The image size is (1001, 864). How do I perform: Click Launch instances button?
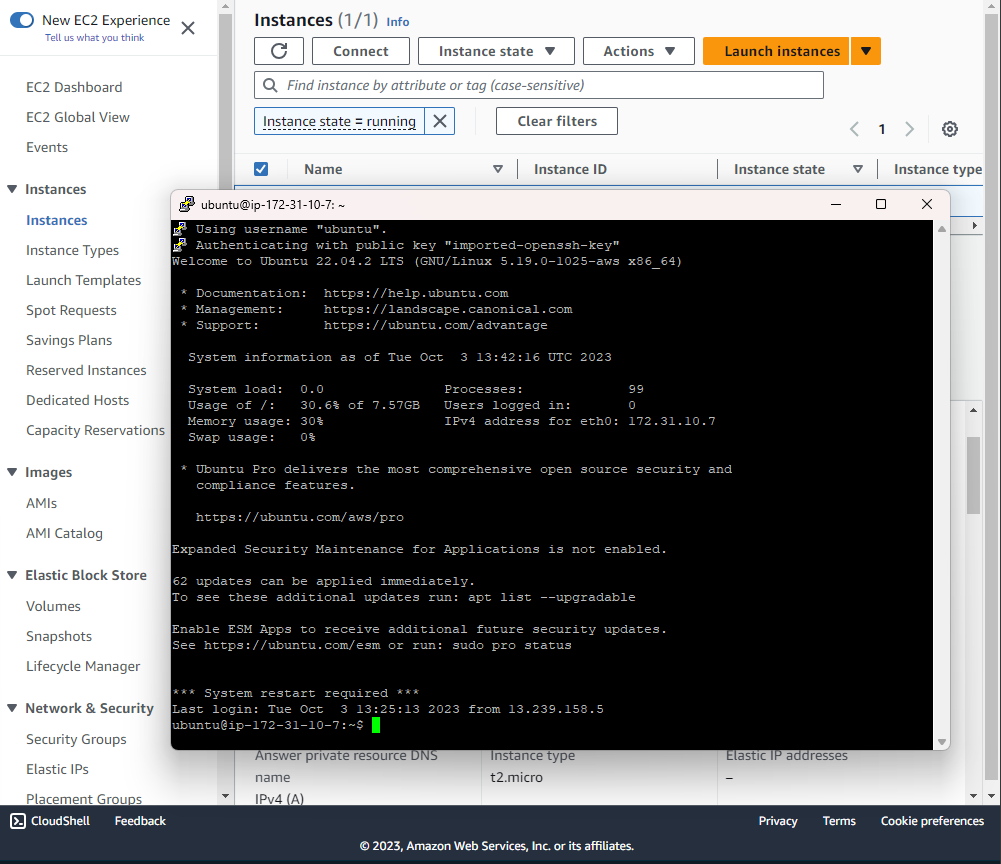point(776,51)
